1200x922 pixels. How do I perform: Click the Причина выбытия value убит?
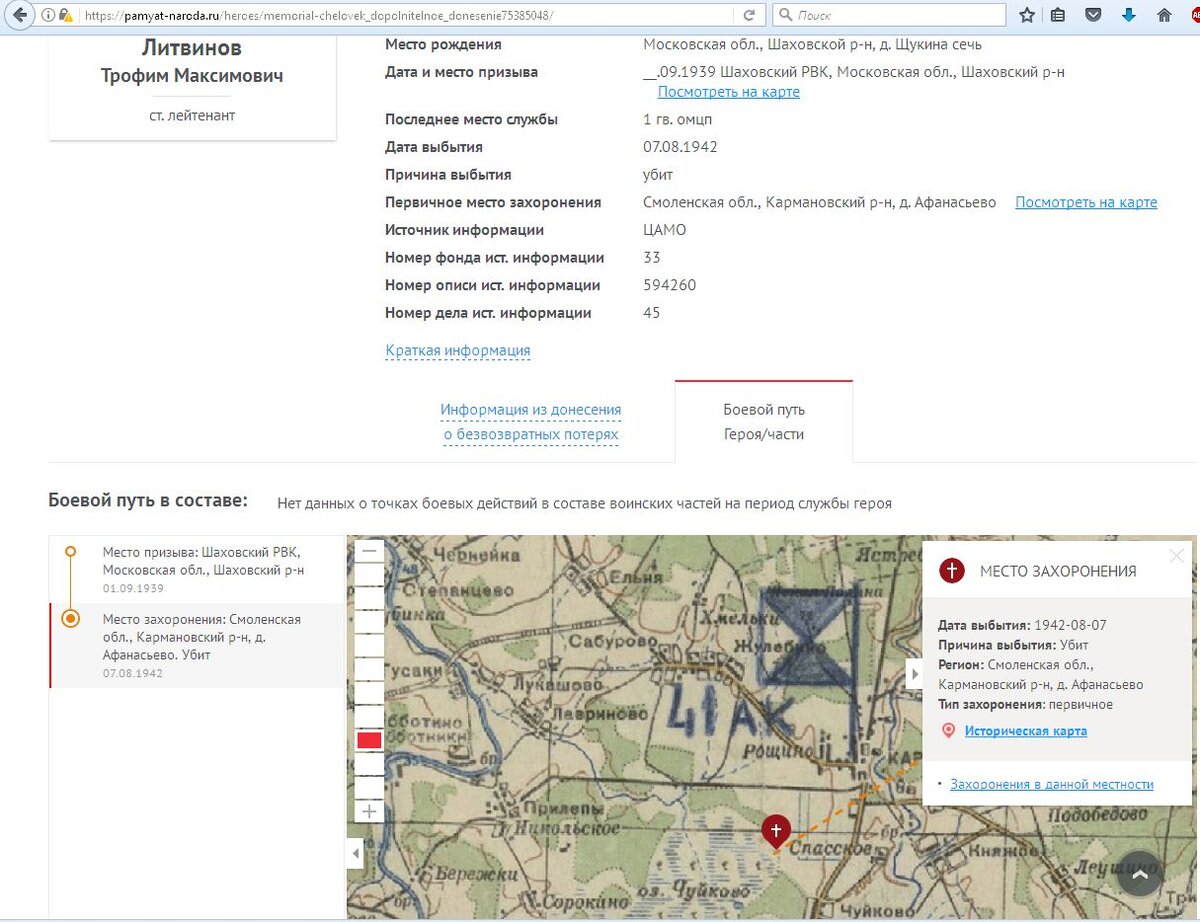point(658,175)
